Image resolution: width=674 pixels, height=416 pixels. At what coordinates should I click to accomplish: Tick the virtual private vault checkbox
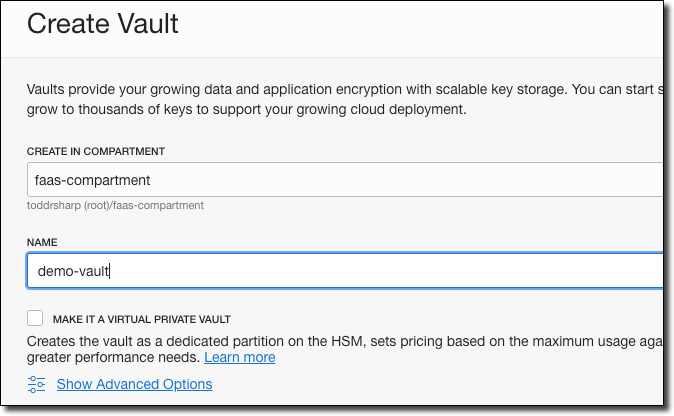[36, 319]
